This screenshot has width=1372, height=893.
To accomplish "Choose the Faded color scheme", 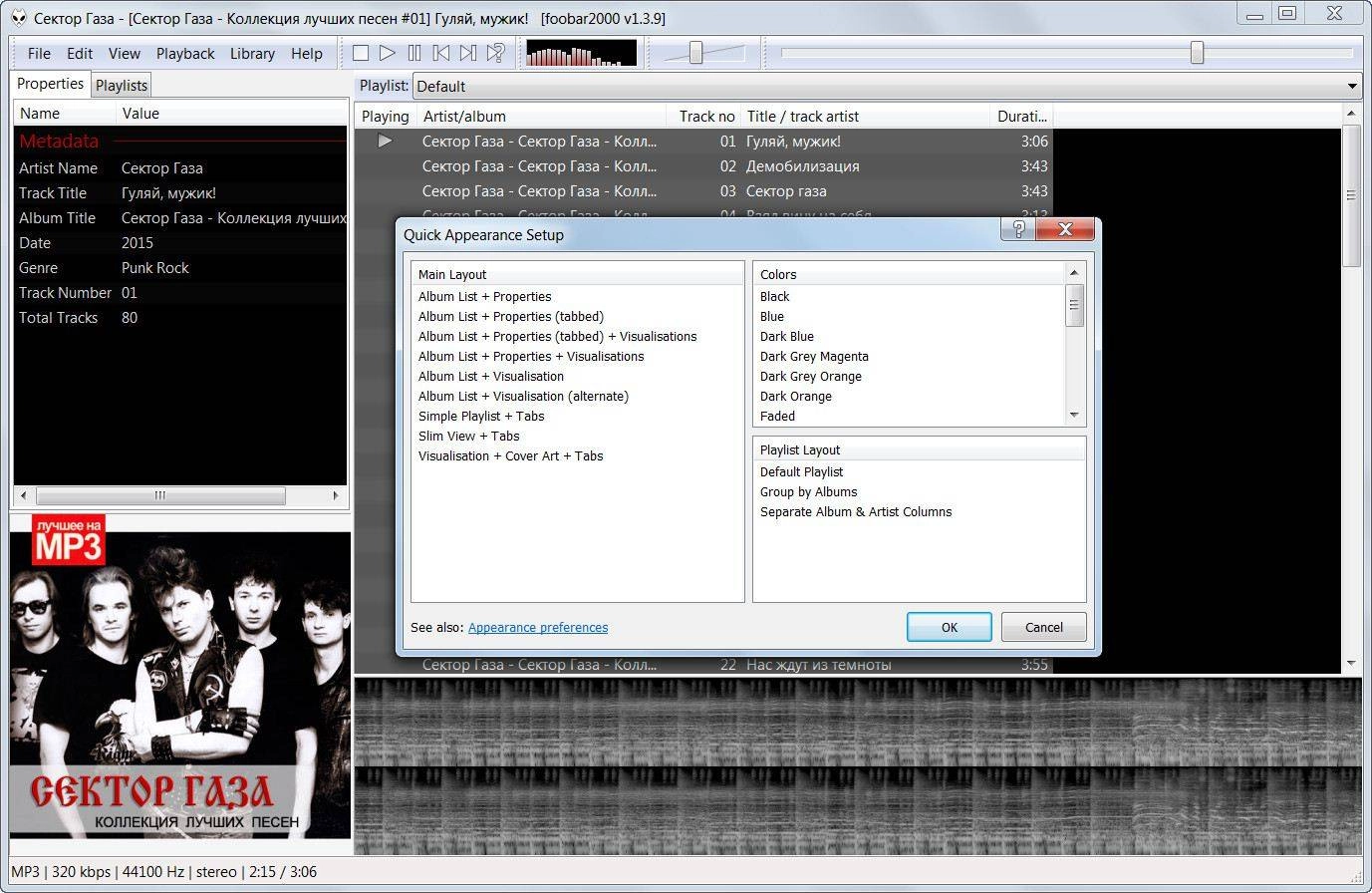I will (777, 416).
